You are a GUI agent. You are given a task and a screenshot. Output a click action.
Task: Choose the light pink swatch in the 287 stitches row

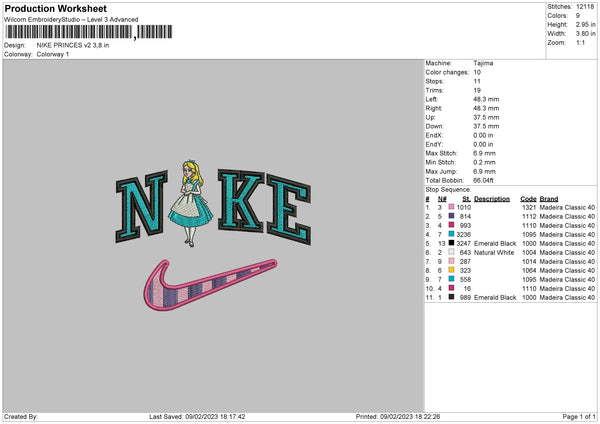(x=451, y=261)
